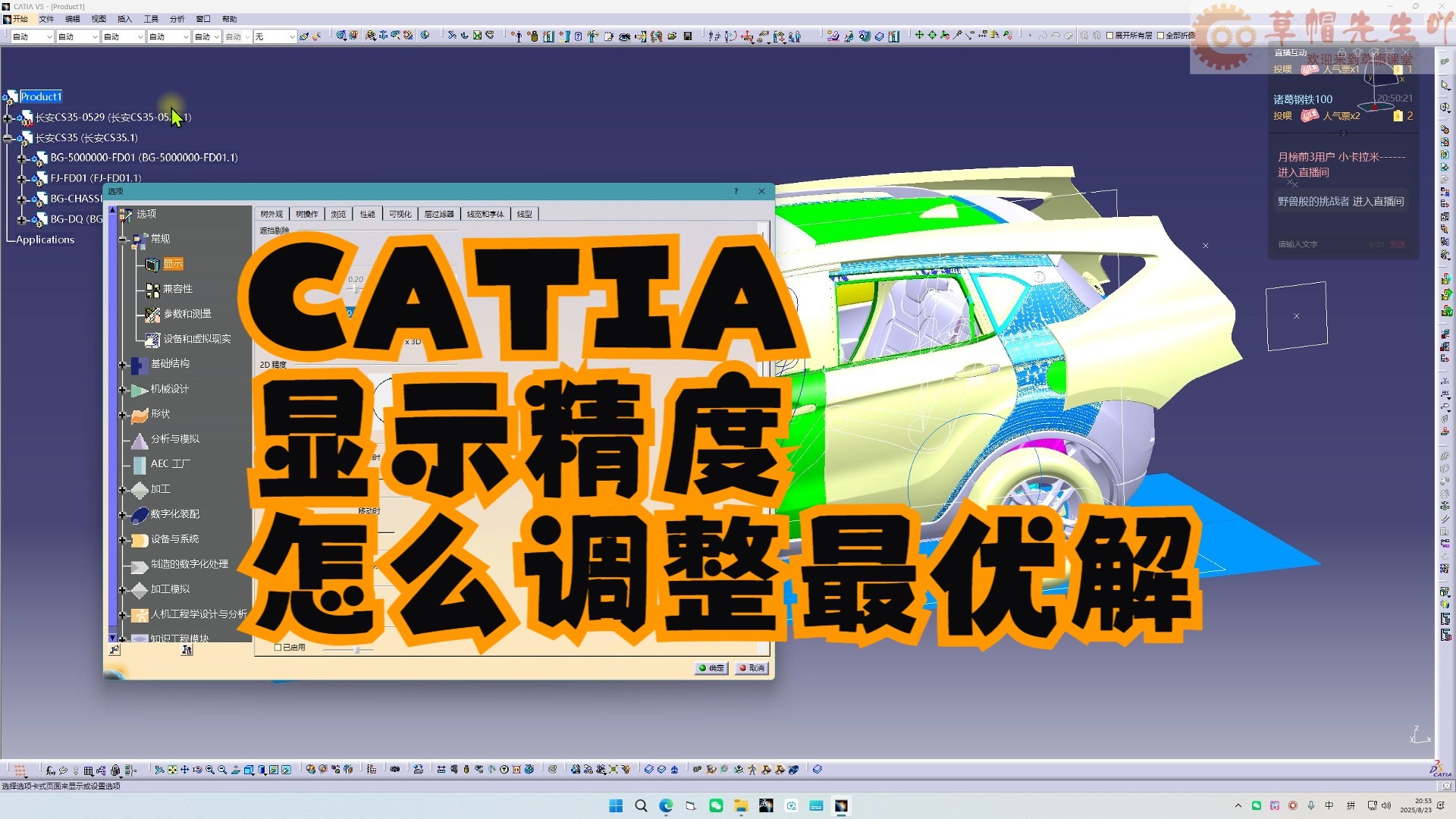The width and height of the screenshot is (1456, 819).
Task: Open the first 自动 dropdown in toolbar
Action: 32,36
